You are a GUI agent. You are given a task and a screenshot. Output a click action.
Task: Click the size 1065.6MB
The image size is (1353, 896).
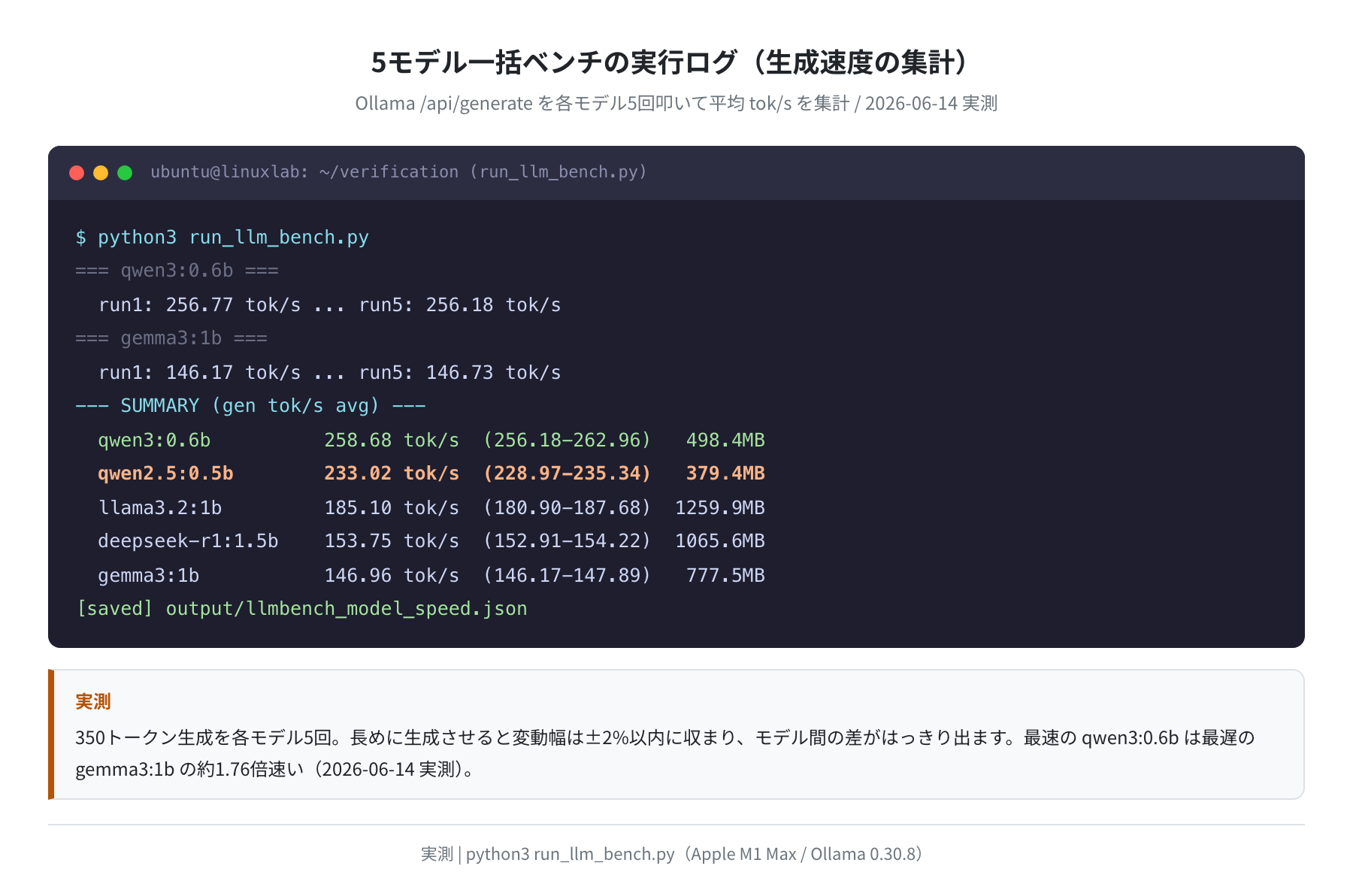pos(720,541)
